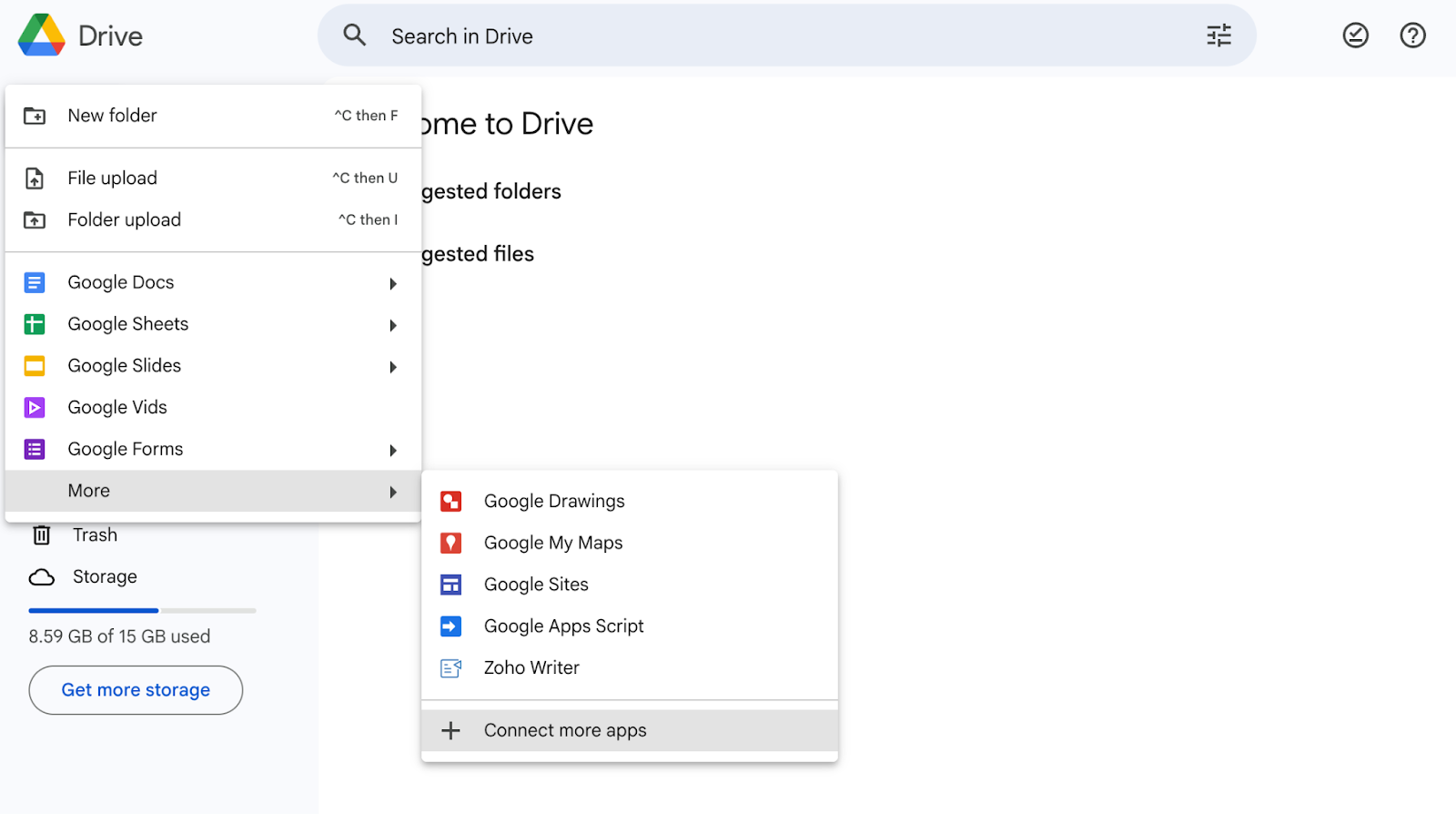Select Zoho Writer in the submenu
This screenshot has width=1456, height=814.
point(630,668)
